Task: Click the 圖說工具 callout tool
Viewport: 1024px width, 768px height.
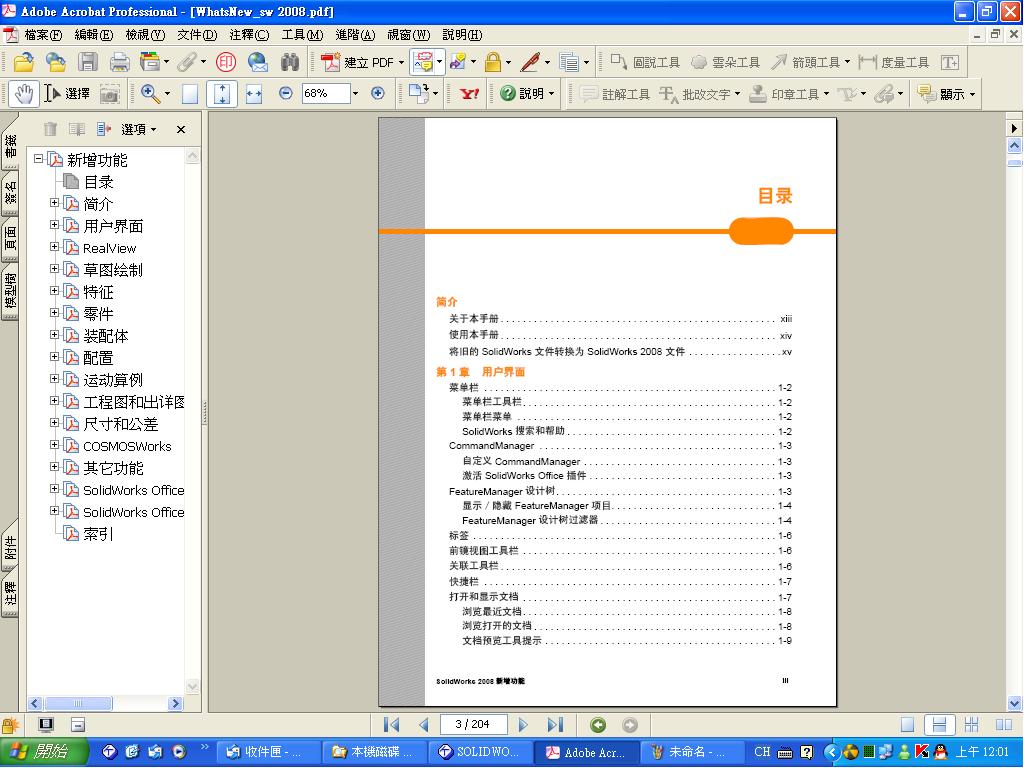Action: [645, 62]
